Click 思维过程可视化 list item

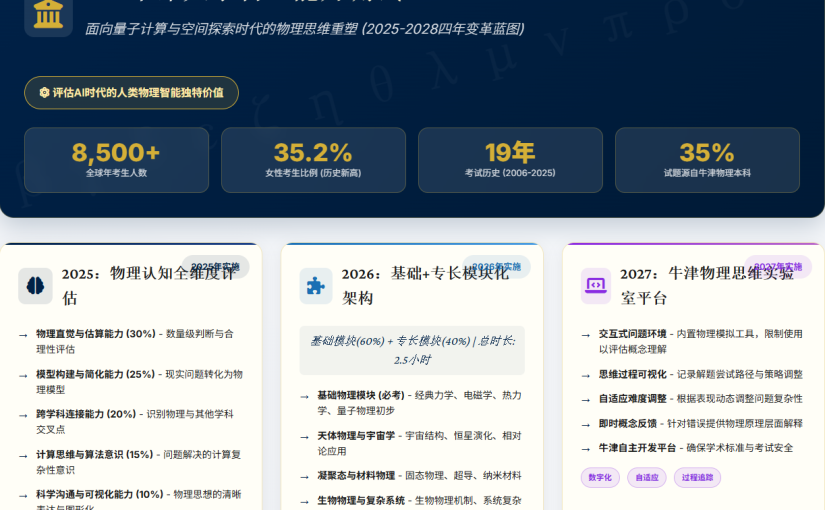point(693,374)
